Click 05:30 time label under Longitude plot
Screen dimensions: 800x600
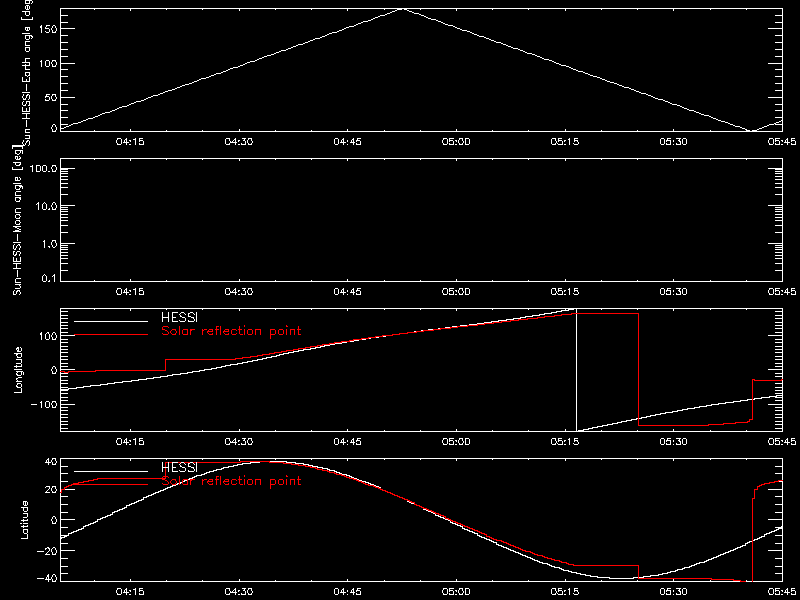(x=673, y=441)
